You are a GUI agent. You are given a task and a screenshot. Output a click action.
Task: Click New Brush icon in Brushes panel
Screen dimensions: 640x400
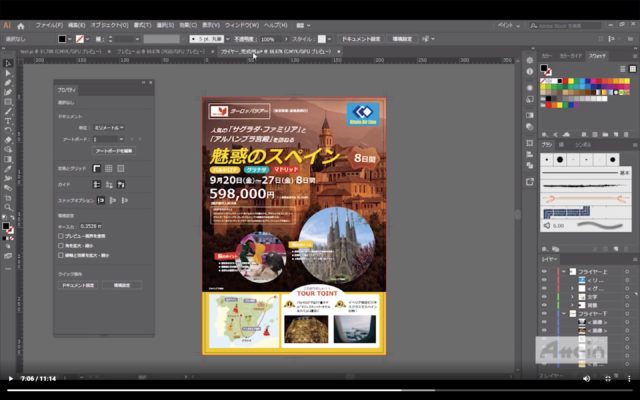tap(616, 249)
